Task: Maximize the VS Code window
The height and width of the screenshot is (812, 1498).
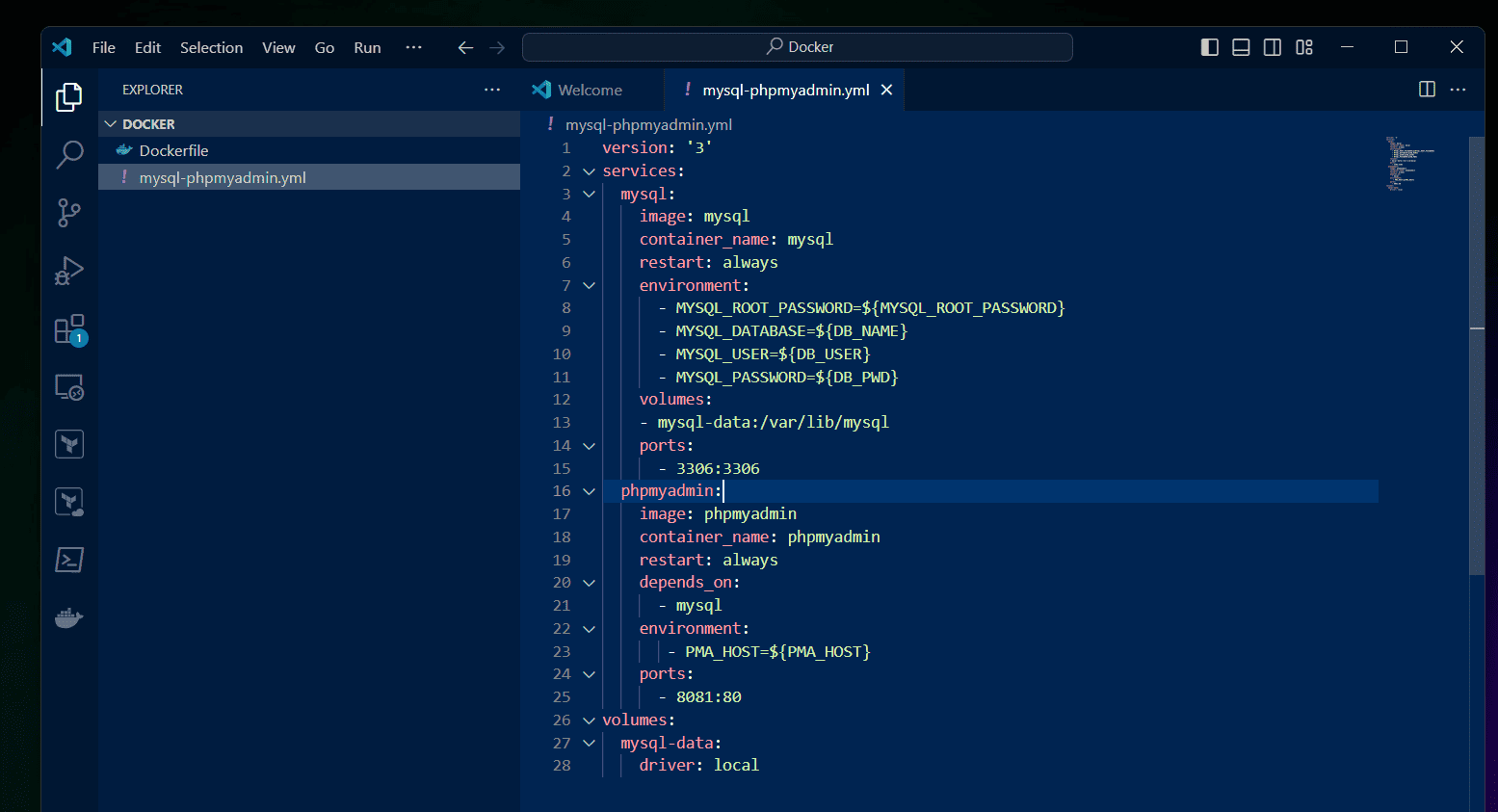Action: tap(1402, 47)
